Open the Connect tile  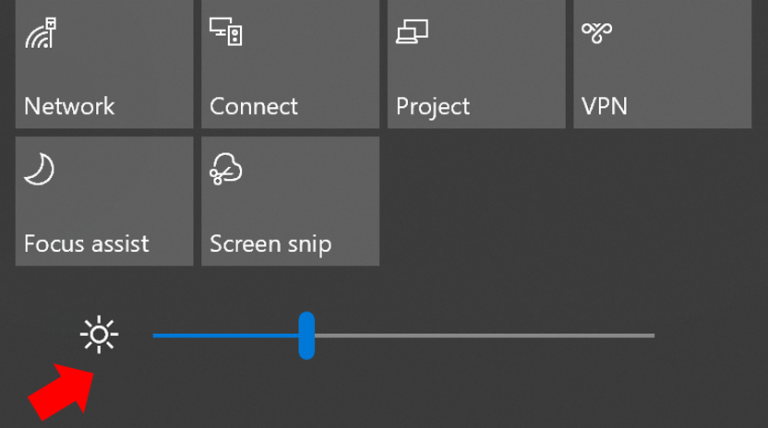pos(290,64)
